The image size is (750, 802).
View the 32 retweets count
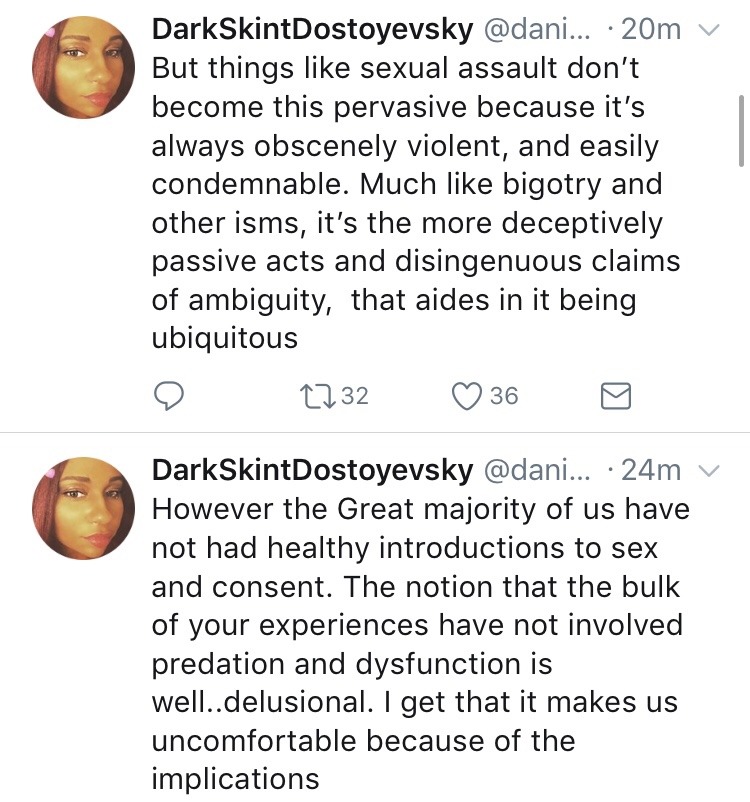[354, 397]
